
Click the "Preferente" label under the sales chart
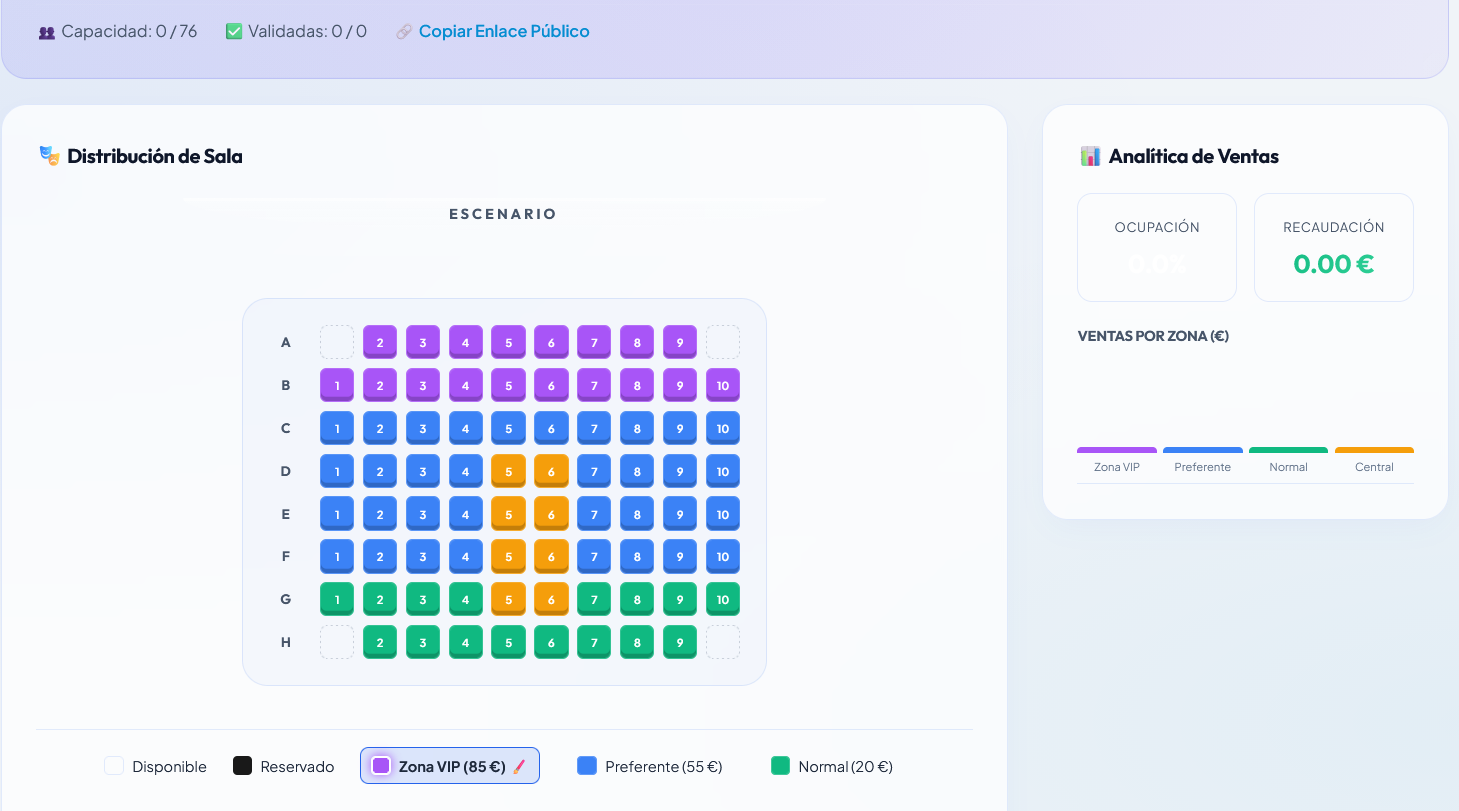click(x=1203, y=467)
